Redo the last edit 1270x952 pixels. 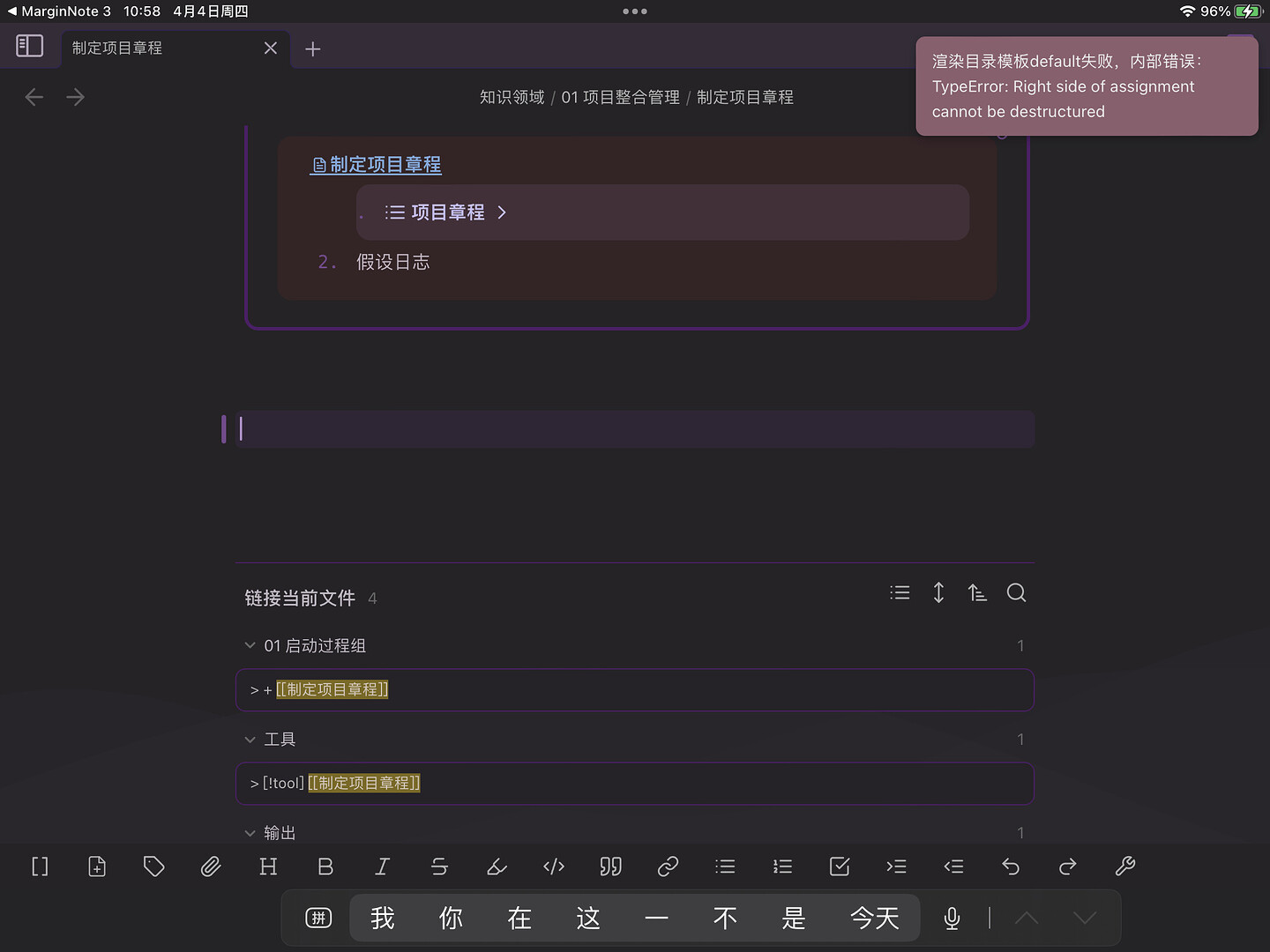pos(1068,866)
